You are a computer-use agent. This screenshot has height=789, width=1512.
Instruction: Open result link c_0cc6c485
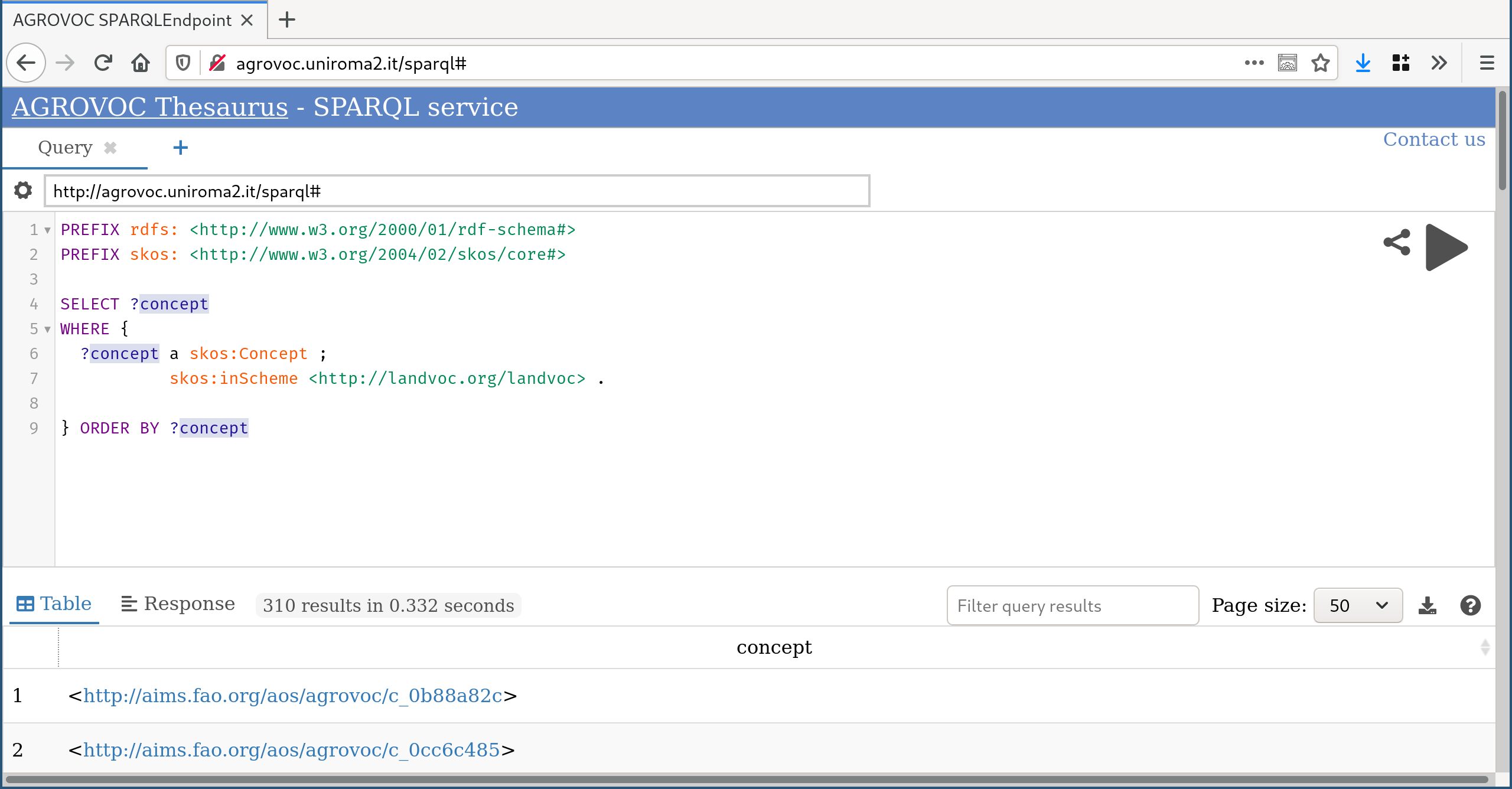(x=291, y=750)
